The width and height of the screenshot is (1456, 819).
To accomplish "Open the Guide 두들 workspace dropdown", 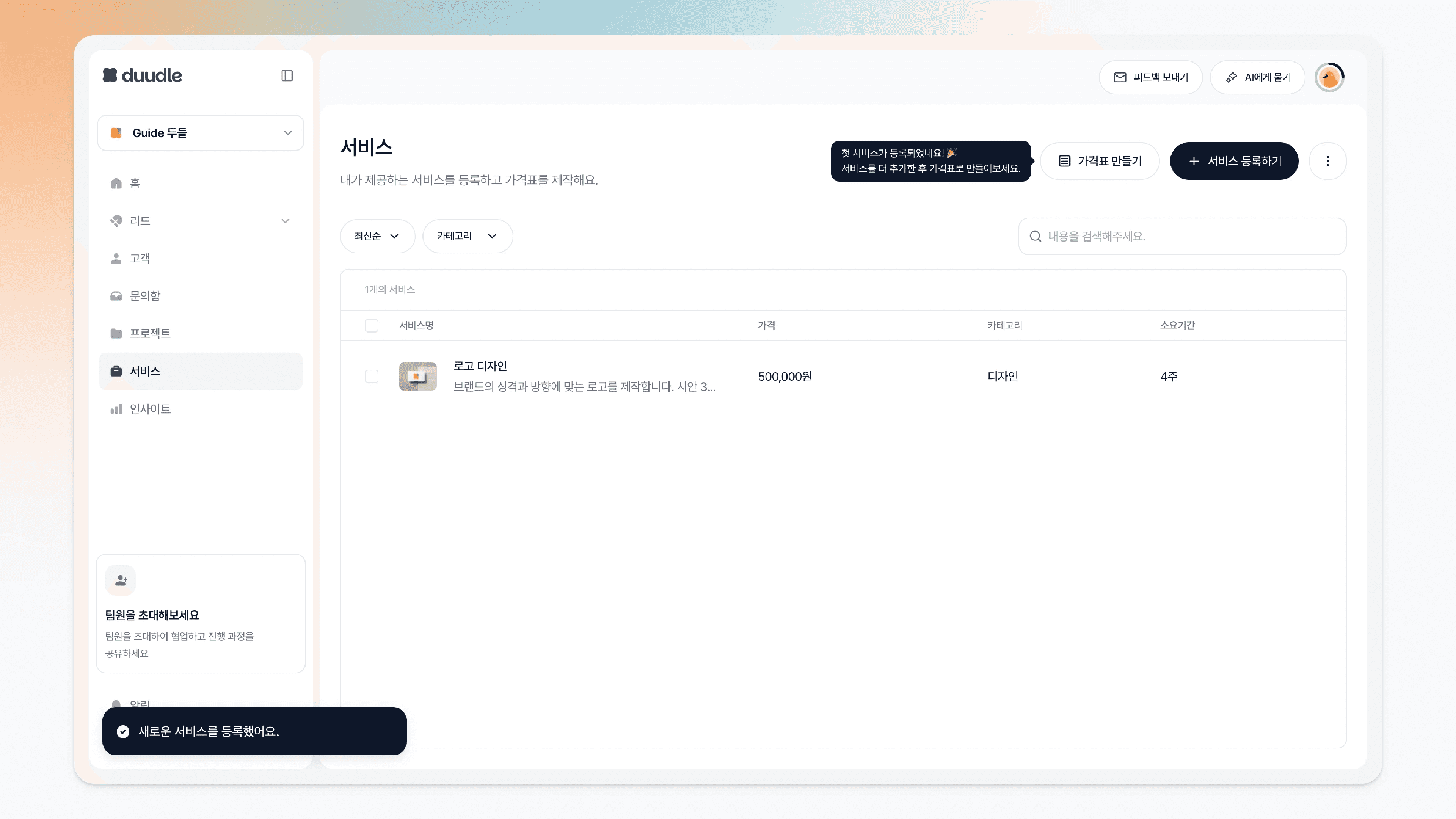I will pyautogui.click(x=201, y=133).
